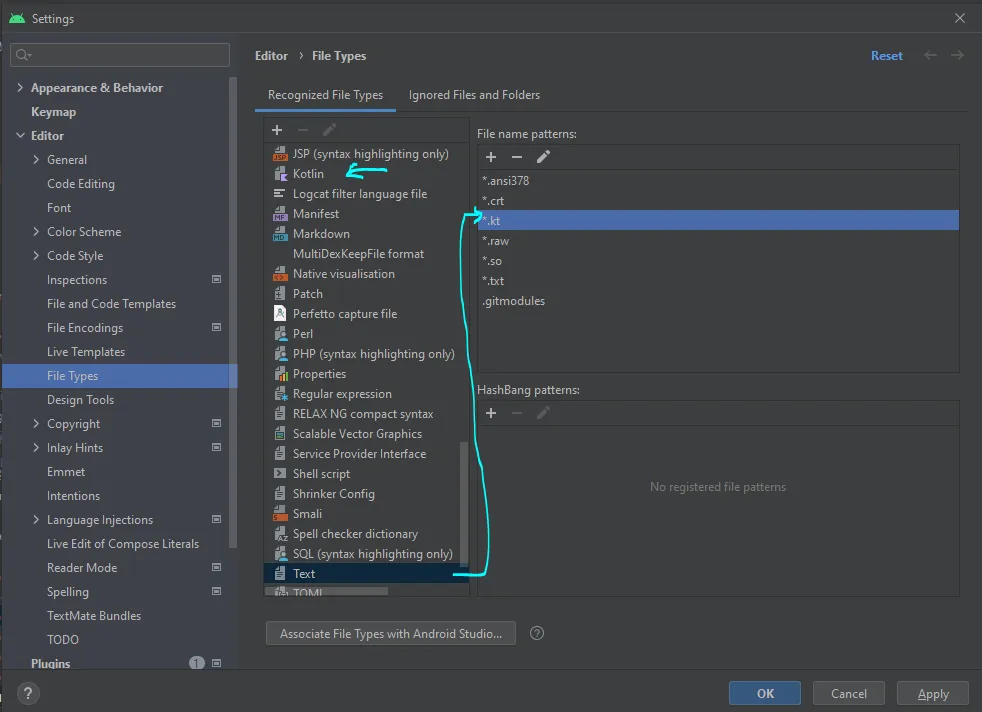Navigate back with the left arrow
The width and height of the screenshot is (982, 712).
931,56
